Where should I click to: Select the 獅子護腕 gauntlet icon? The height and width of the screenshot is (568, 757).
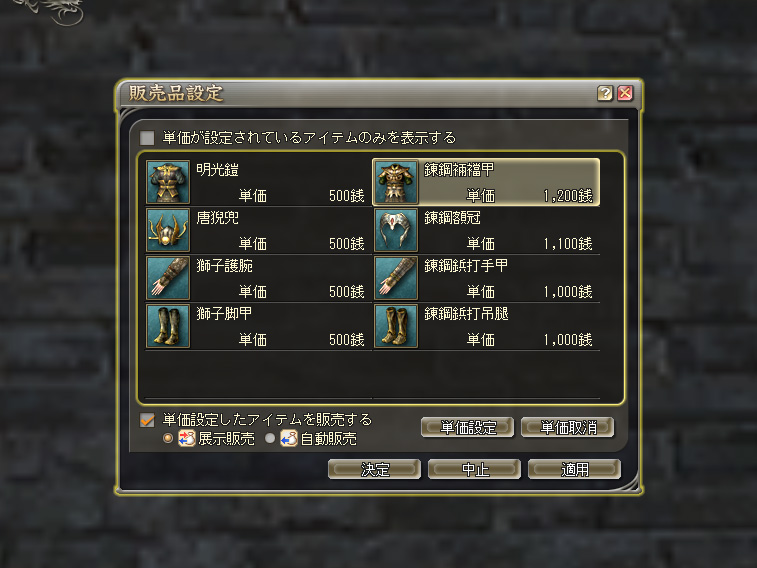(168, 278)
